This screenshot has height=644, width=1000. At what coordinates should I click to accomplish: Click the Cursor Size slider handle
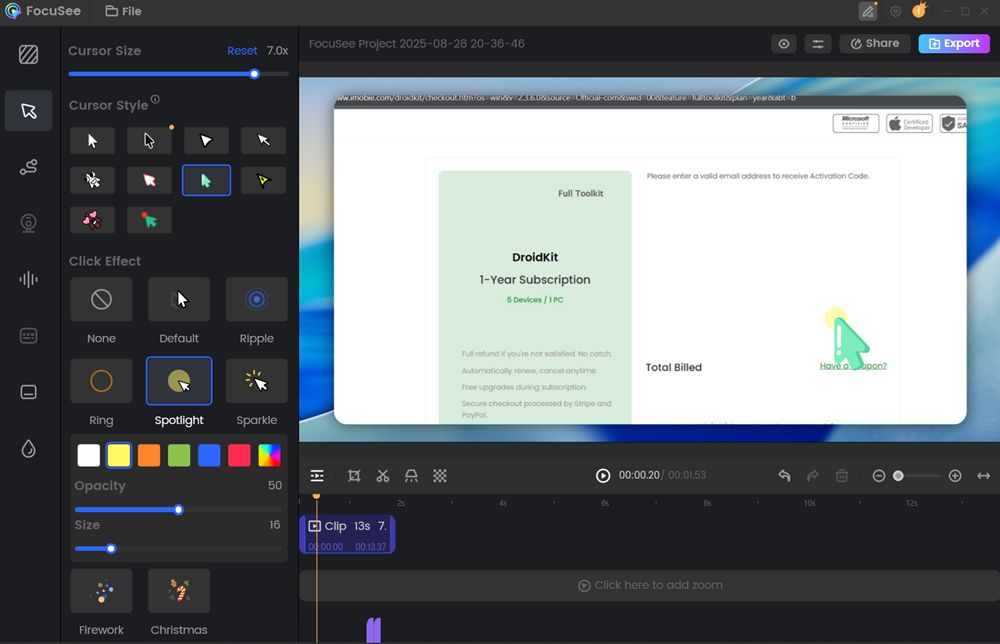[x=254, y=74]
